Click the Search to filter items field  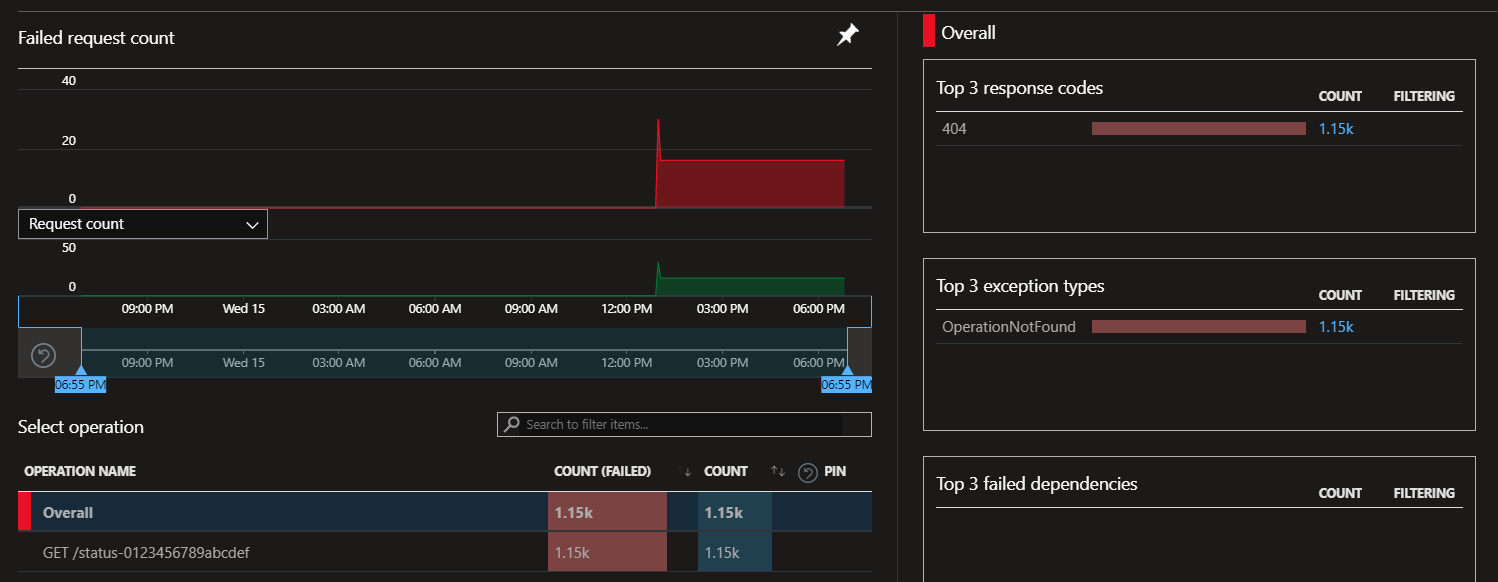[684, 424]
